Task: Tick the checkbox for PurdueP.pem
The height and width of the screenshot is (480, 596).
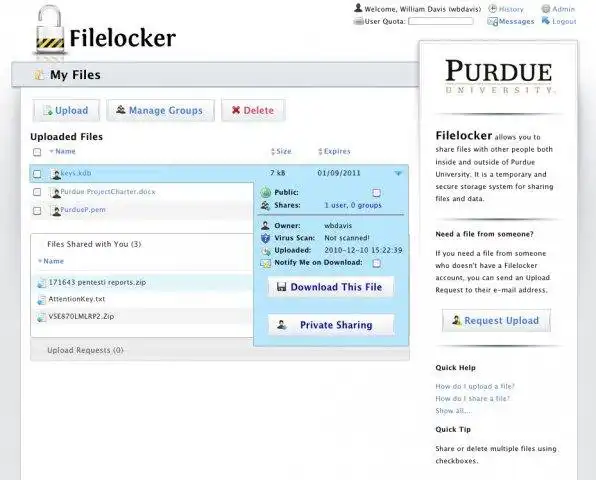Action: [37, 210]
